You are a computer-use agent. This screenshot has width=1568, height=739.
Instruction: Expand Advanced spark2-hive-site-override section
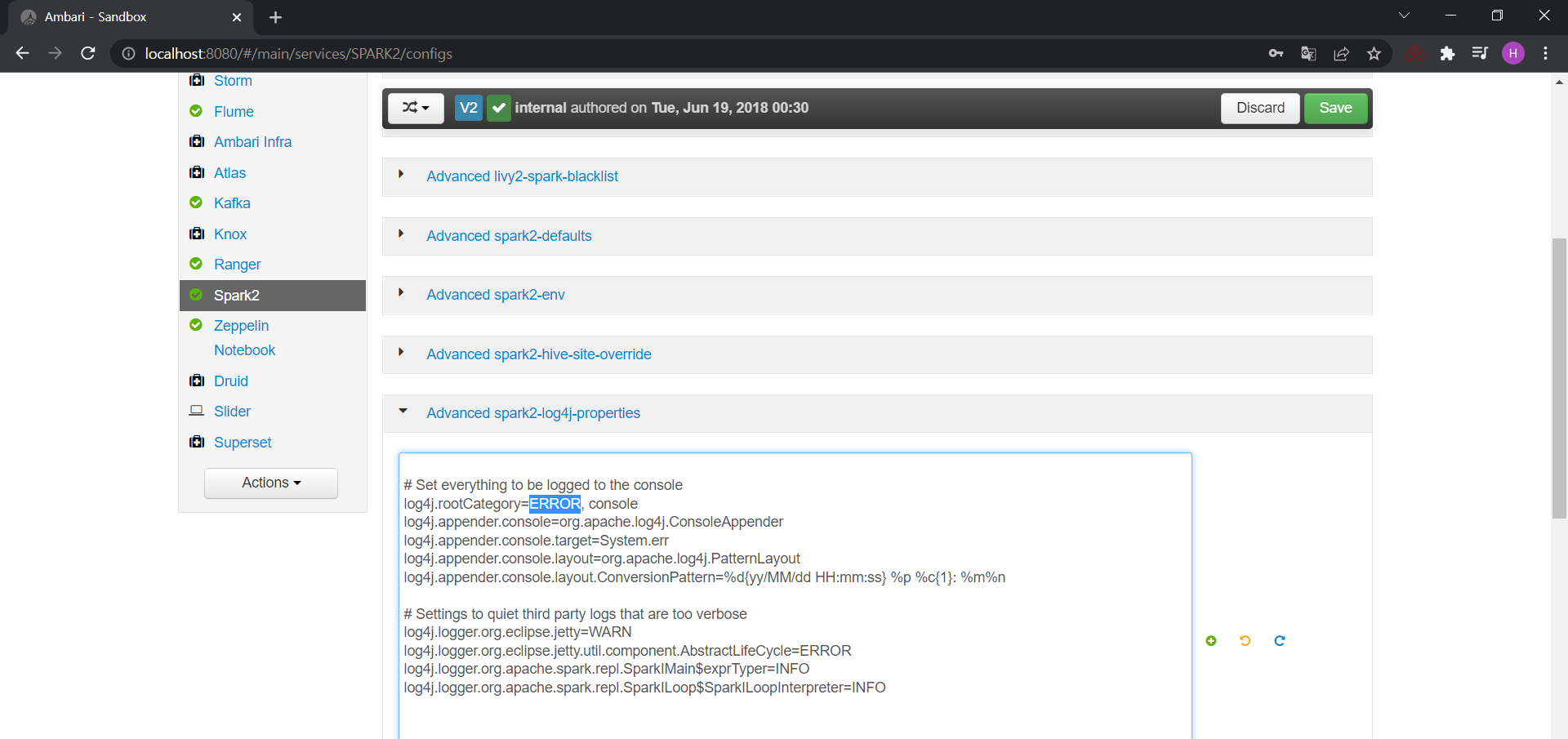pyautogui.click(x=539, y=354)
